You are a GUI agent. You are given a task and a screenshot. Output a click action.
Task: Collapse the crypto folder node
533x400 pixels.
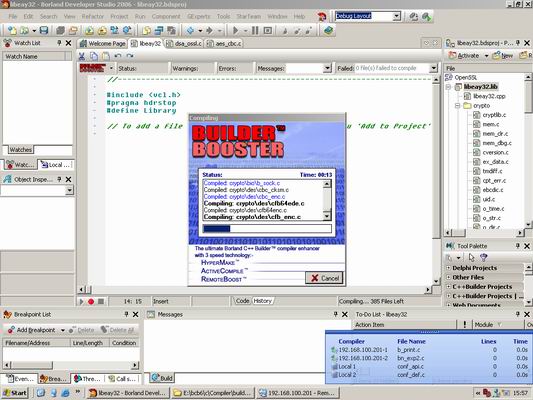[458, 106]
